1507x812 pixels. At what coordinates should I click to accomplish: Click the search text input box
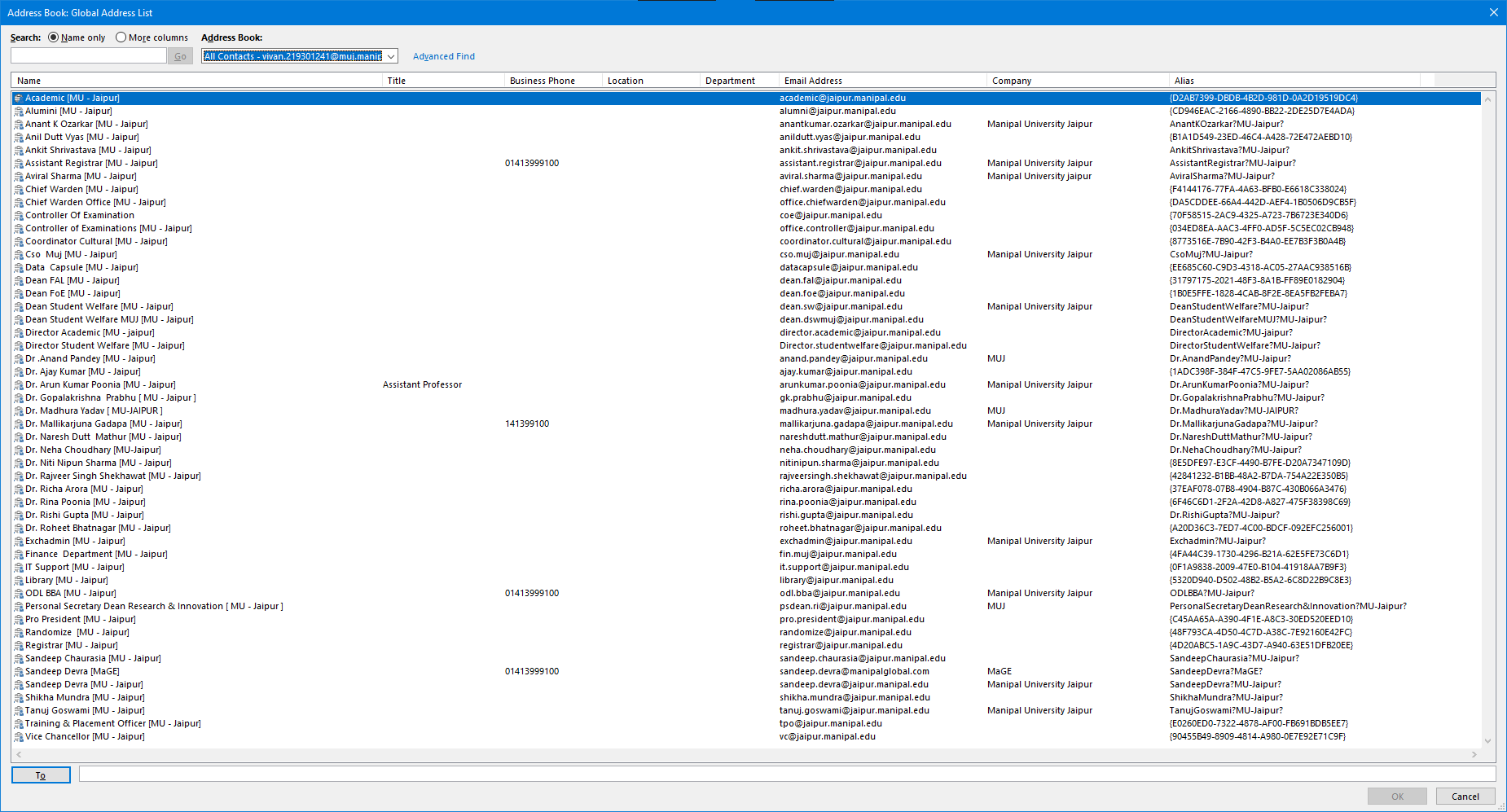click(x=88, y=56)
